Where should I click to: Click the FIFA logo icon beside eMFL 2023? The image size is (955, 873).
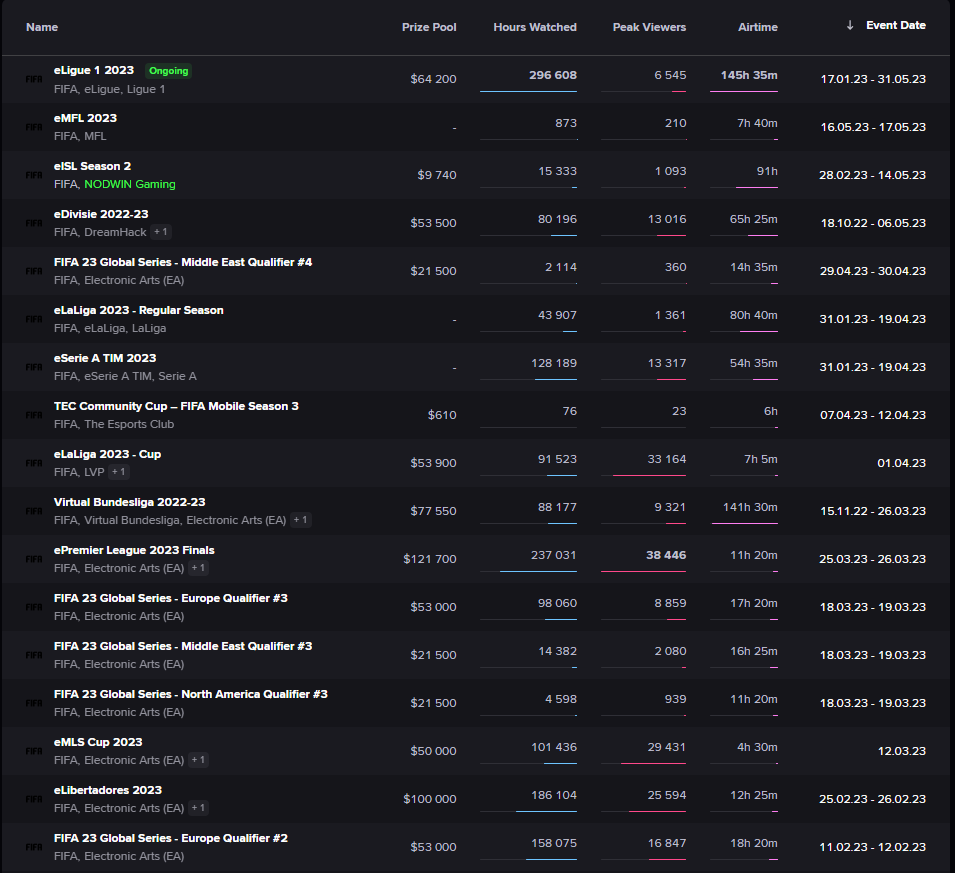34,127
